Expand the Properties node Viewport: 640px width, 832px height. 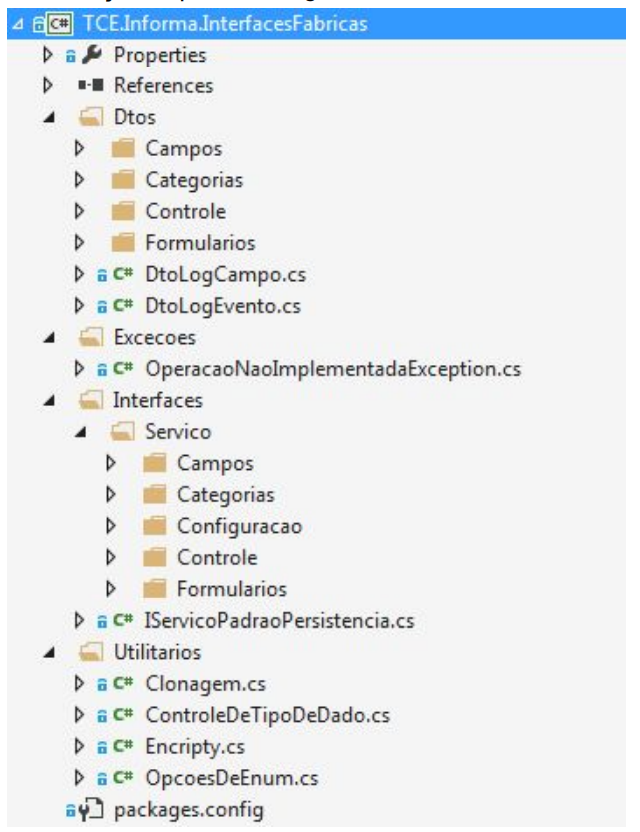[47, 55]
